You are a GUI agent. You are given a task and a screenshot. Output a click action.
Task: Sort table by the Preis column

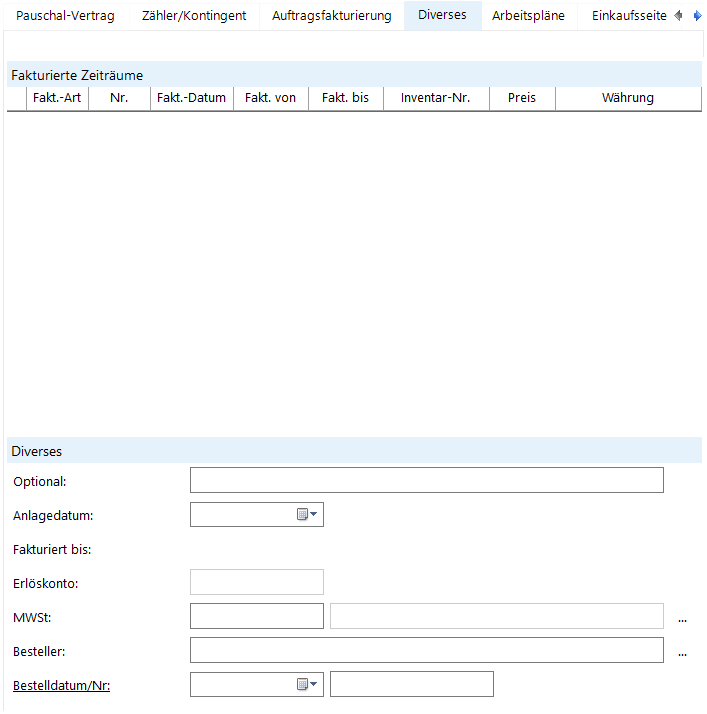pyautogui.click(x=522, y=98)
